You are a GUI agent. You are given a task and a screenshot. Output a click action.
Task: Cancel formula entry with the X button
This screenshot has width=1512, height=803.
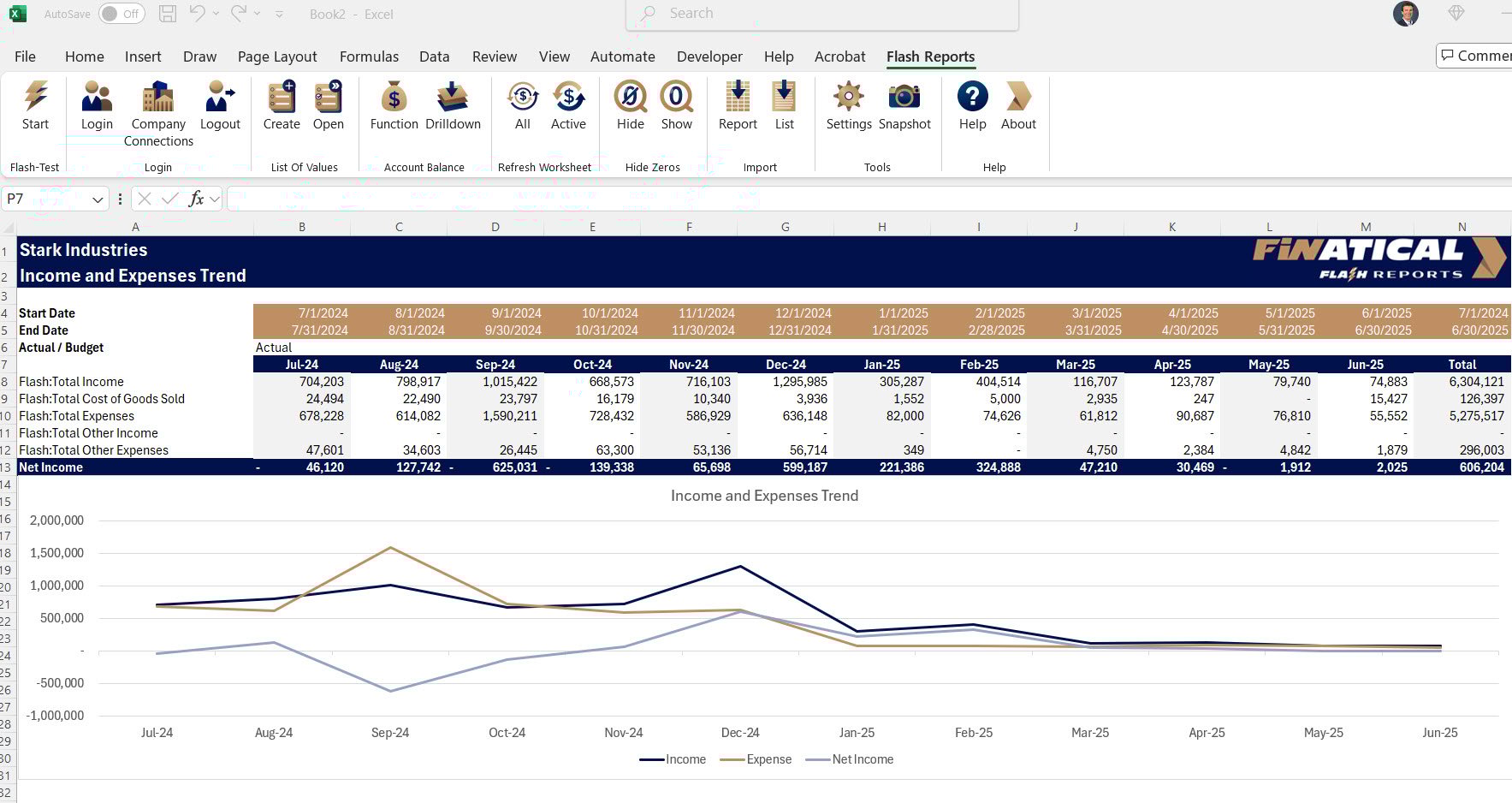click(145, 199)
